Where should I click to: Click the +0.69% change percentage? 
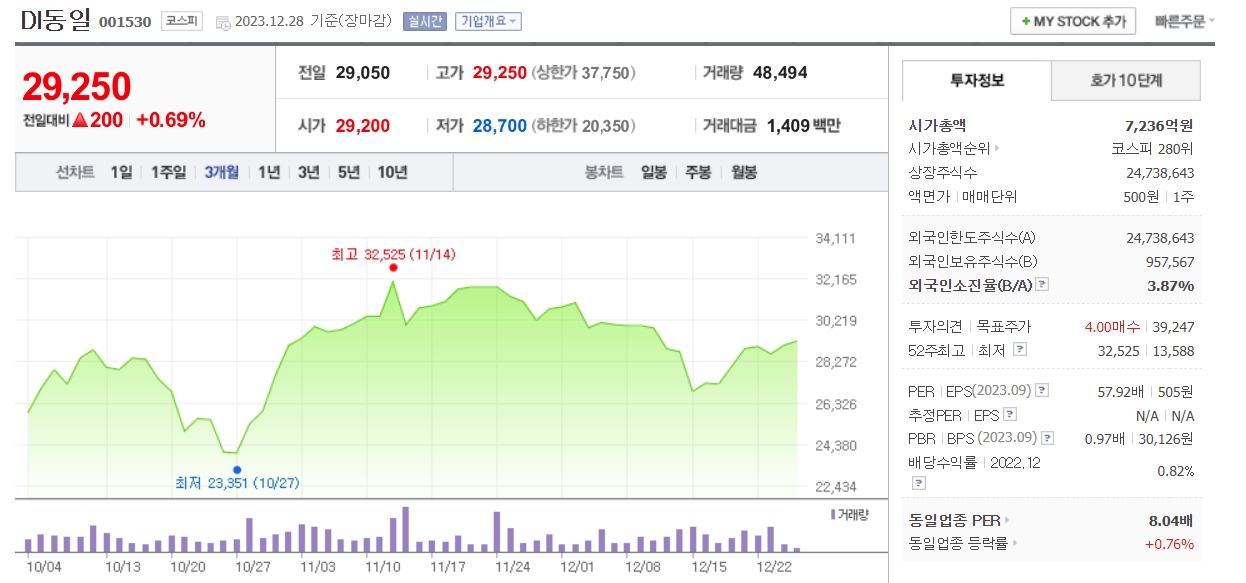click(171, 120)
